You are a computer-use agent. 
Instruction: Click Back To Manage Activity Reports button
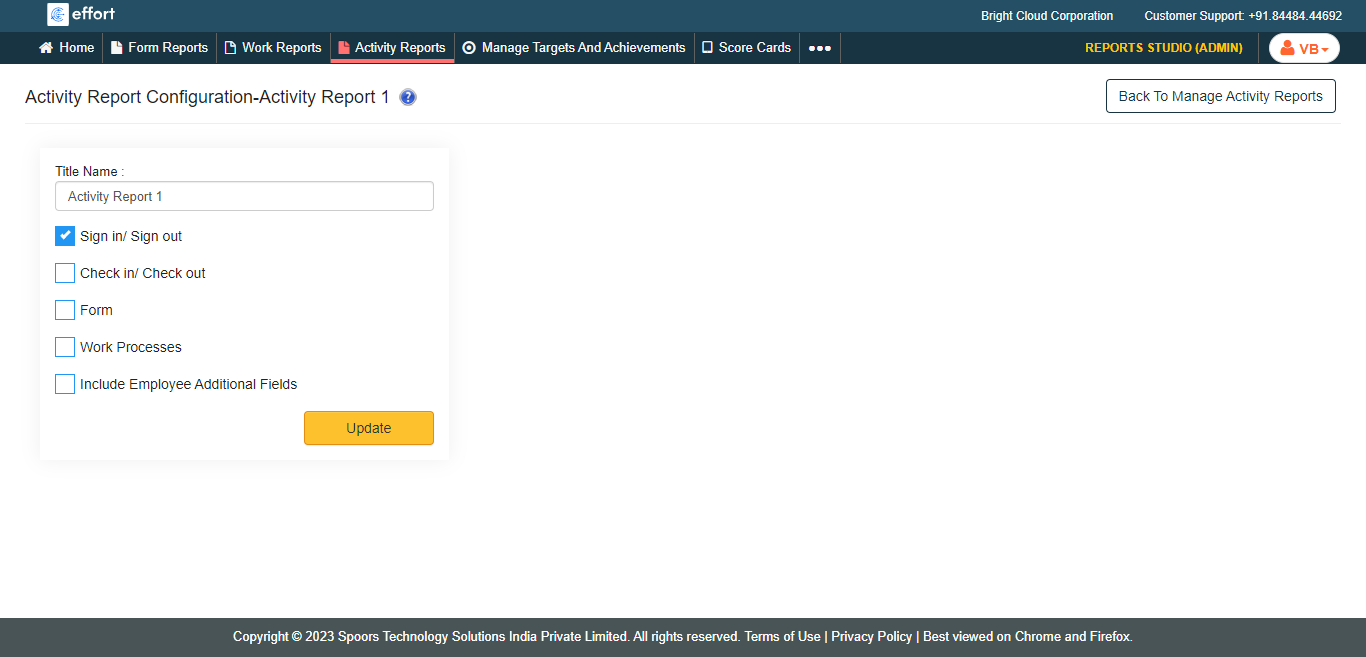pyautogui.click(x=1220, y=96)
